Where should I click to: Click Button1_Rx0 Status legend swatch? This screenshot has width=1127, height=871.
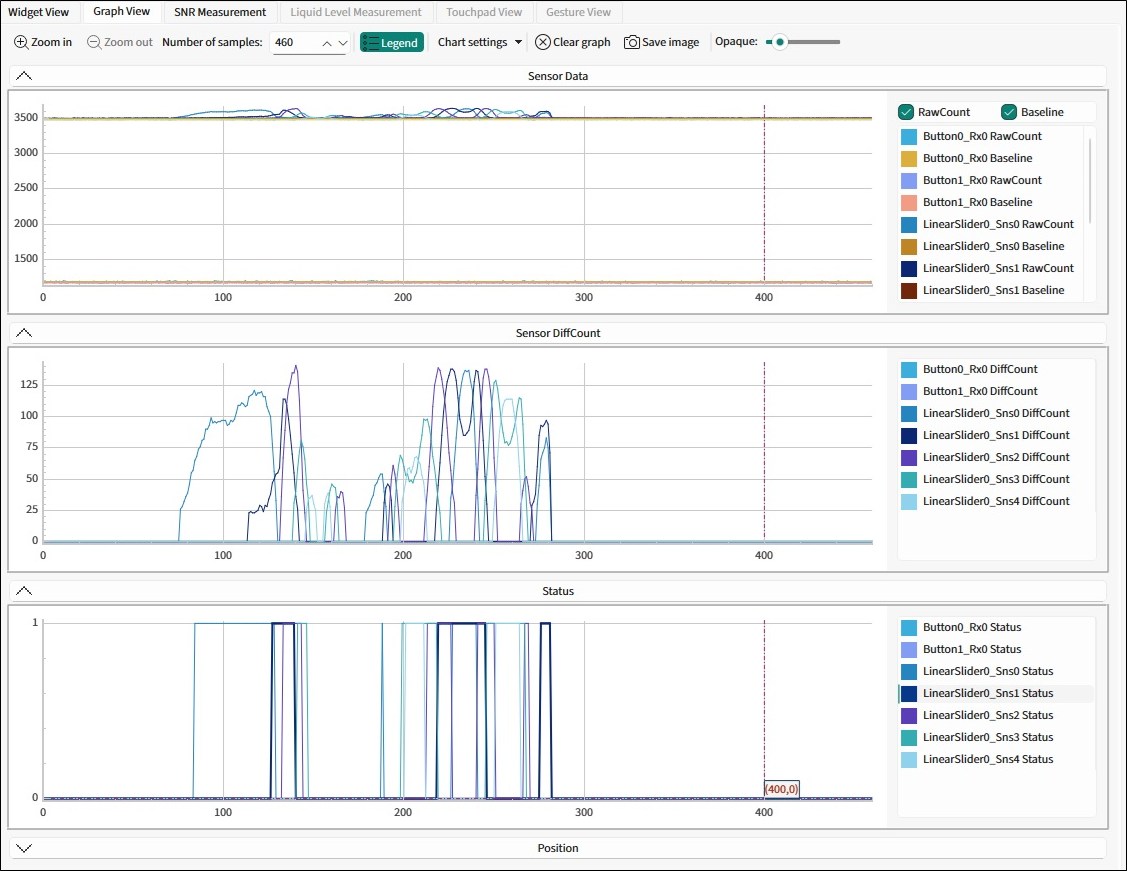tap(908, 649)
